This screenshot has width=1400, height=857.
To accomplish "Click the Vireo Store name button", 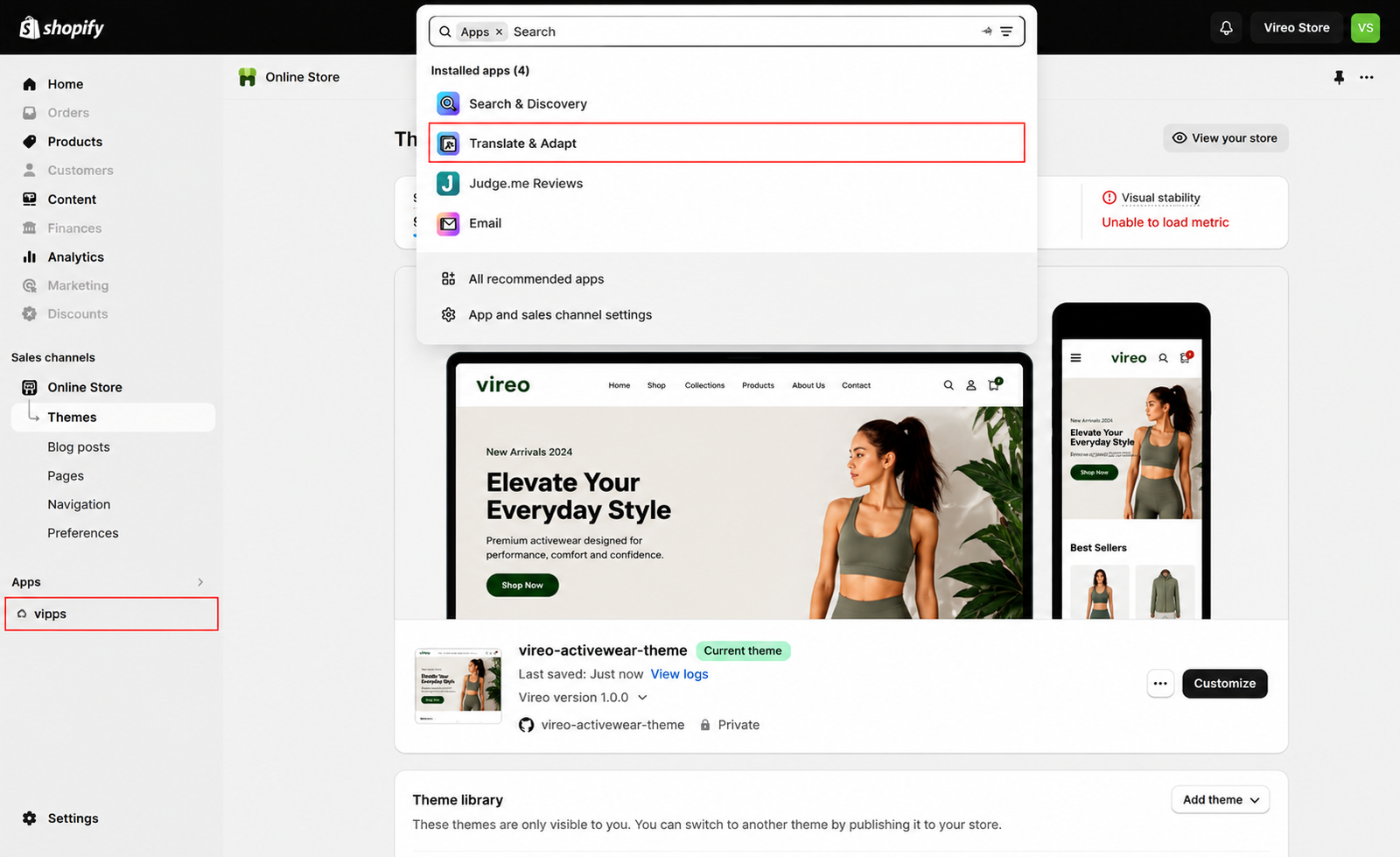I will 1296,28.
